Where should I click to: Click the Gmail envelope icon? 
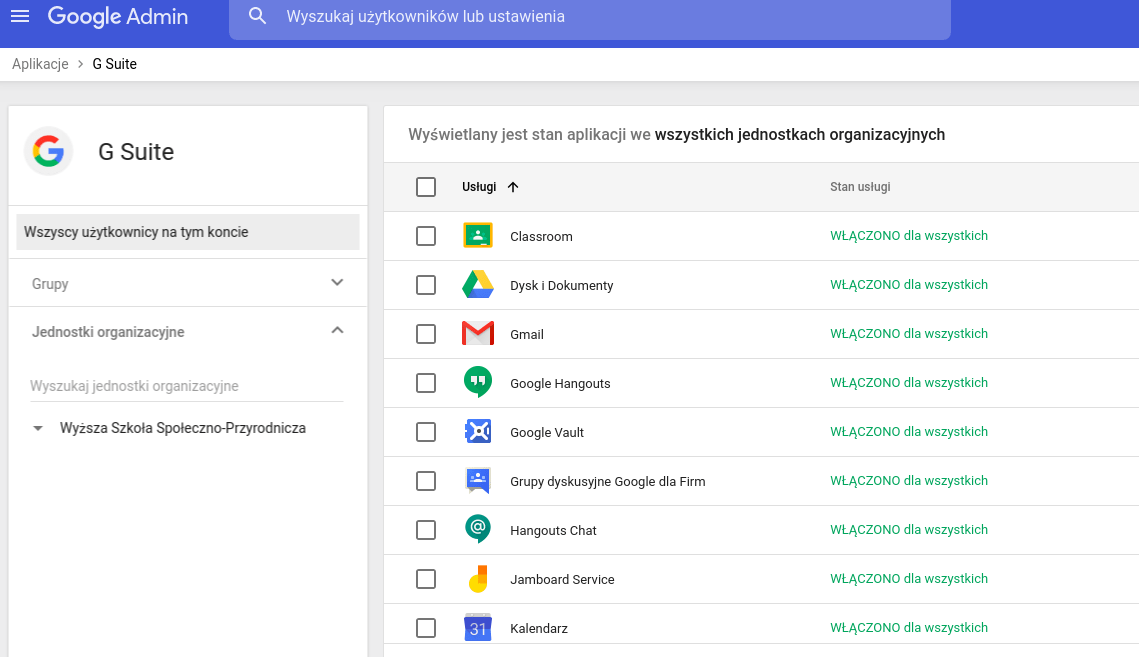tap(478, 334)
